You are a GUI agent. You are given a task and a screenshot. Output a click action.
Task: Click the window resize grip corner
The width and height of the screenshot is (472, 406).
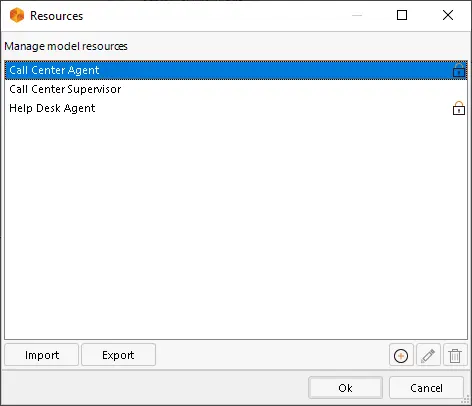(466, 399)
